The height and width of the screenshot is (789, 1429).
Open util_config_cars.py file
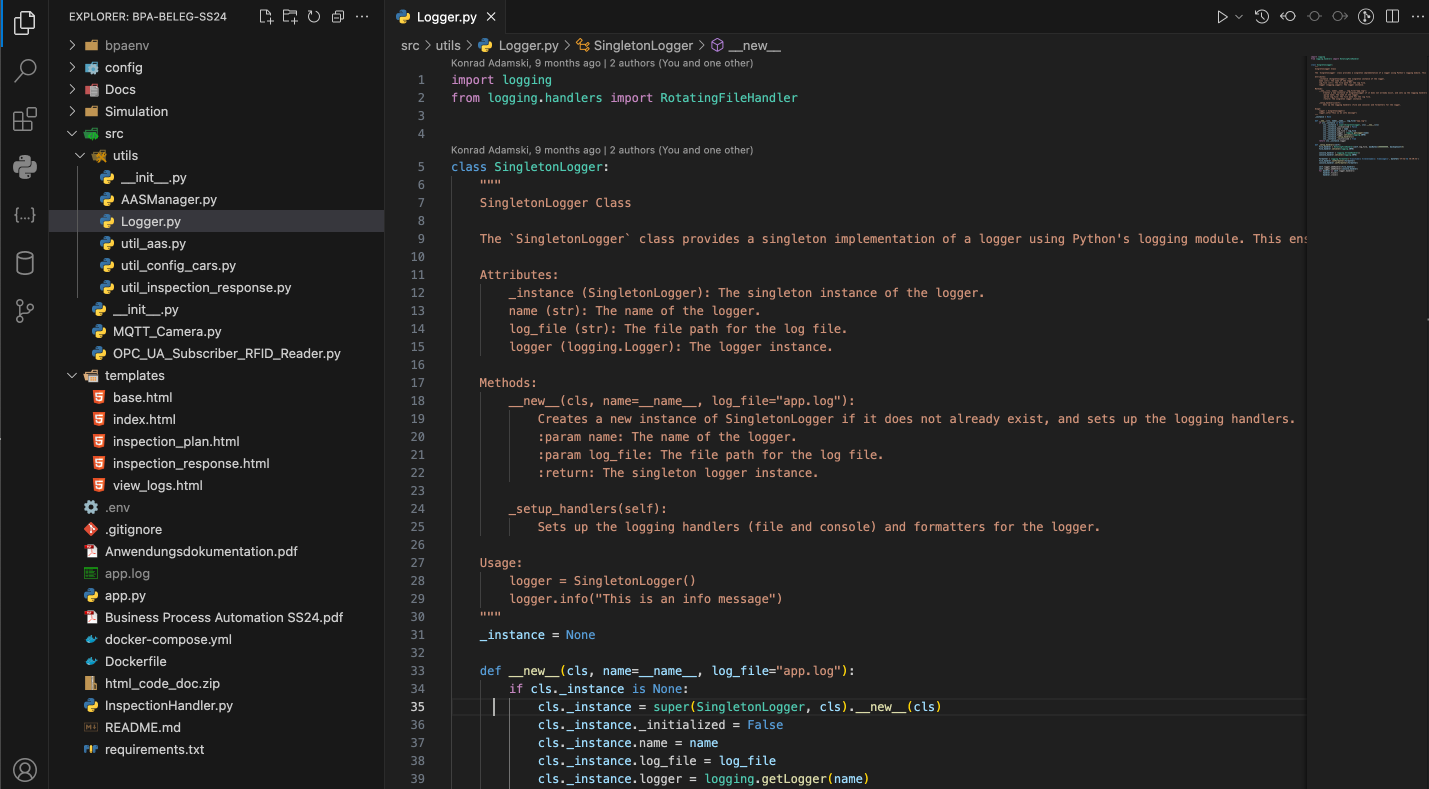point(216,265)
